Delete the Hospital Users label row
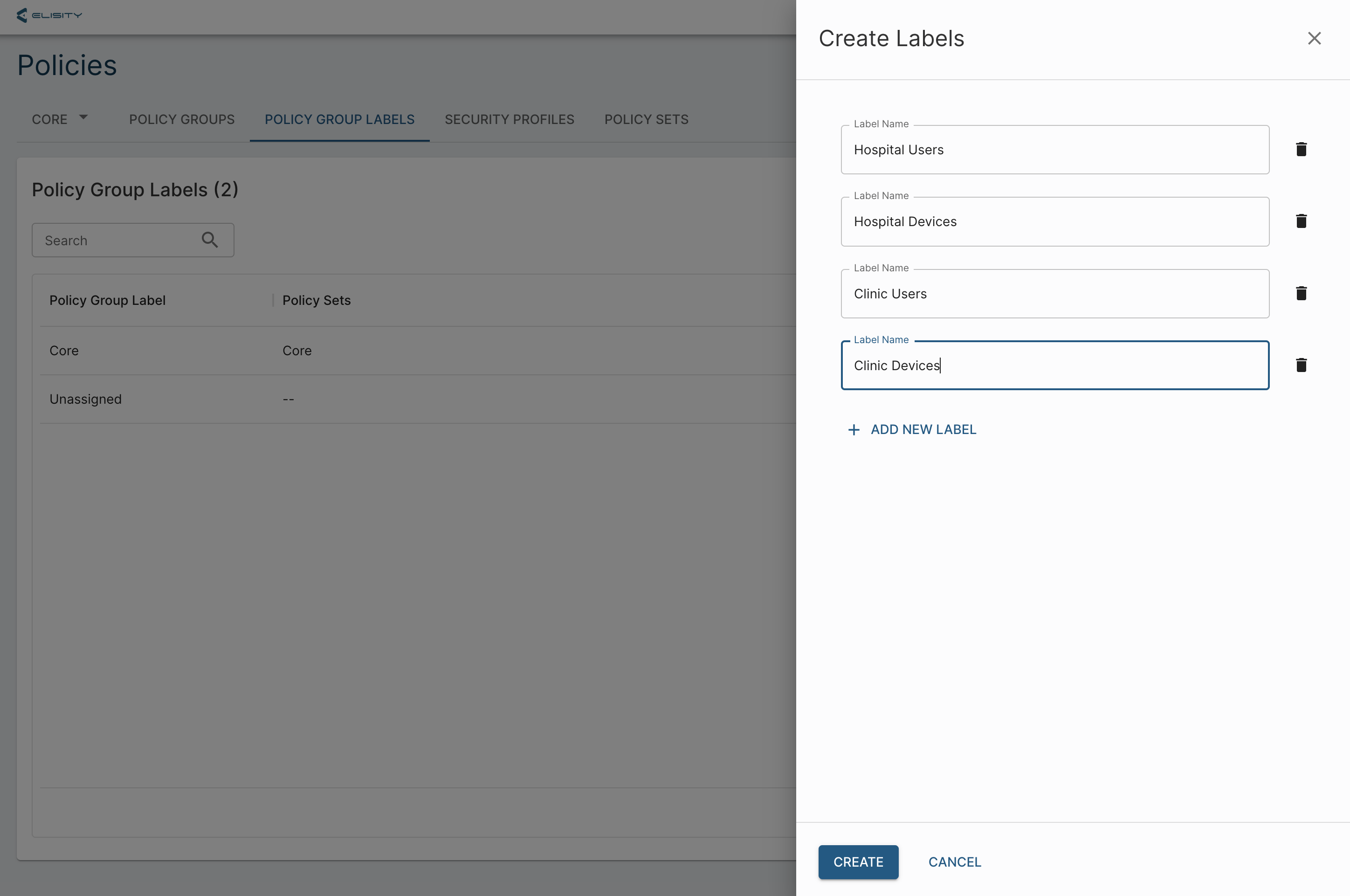Screen dimensions: 1350x896 point(1301,149)
